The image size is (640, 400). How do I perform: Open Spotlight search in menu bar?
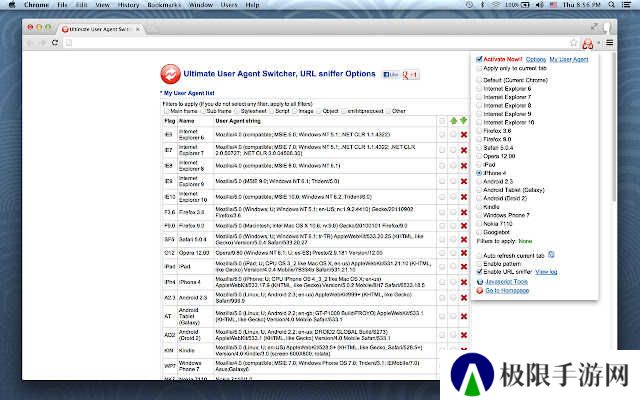[611, 5]
